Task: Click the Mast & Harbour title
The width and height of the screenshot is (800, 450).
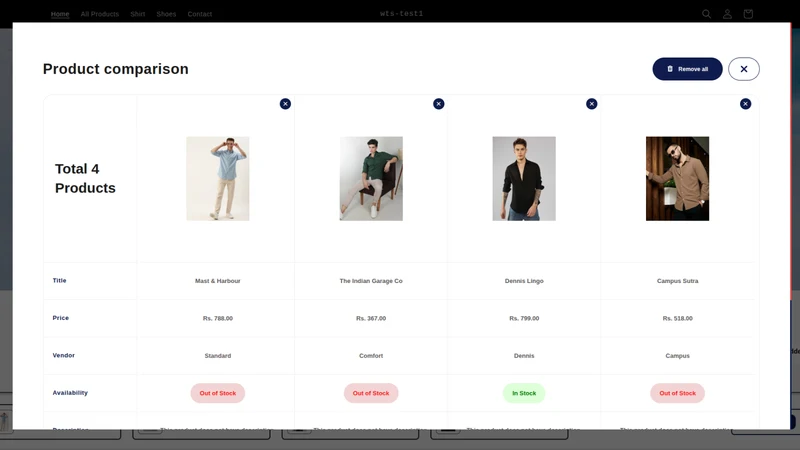Action: (218, 281)
